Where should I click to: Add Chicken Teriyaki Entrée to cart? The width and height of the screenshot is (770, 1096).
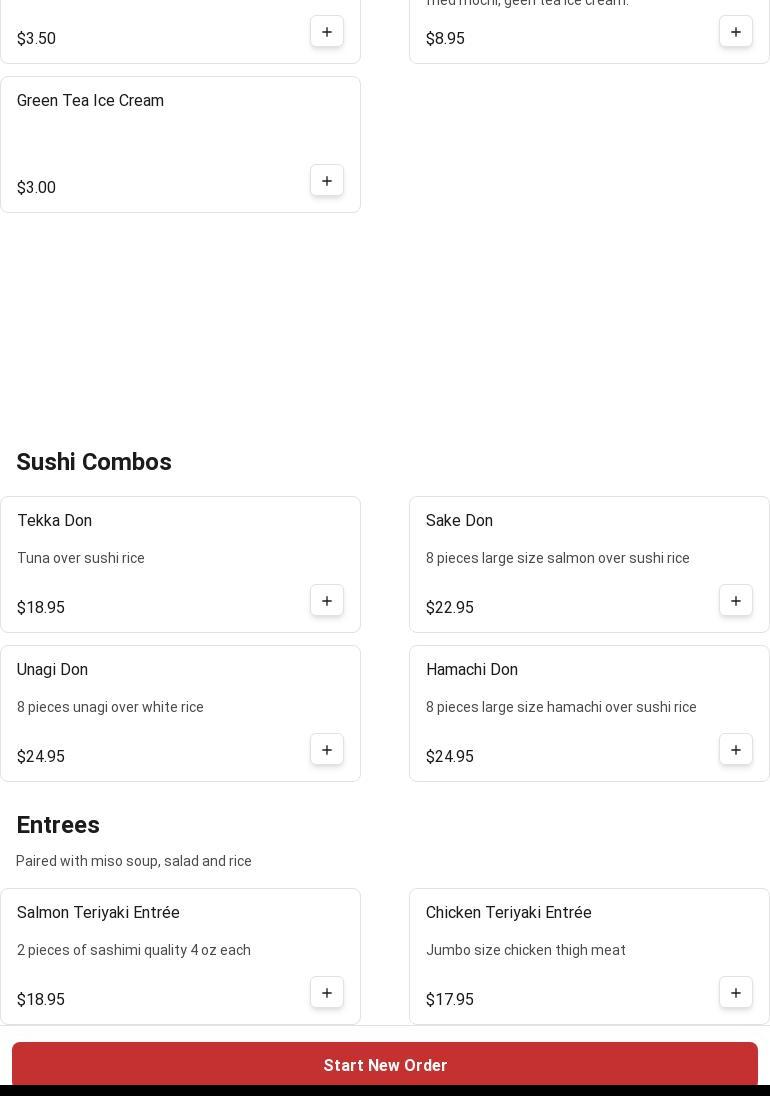[x=736, y=993]
